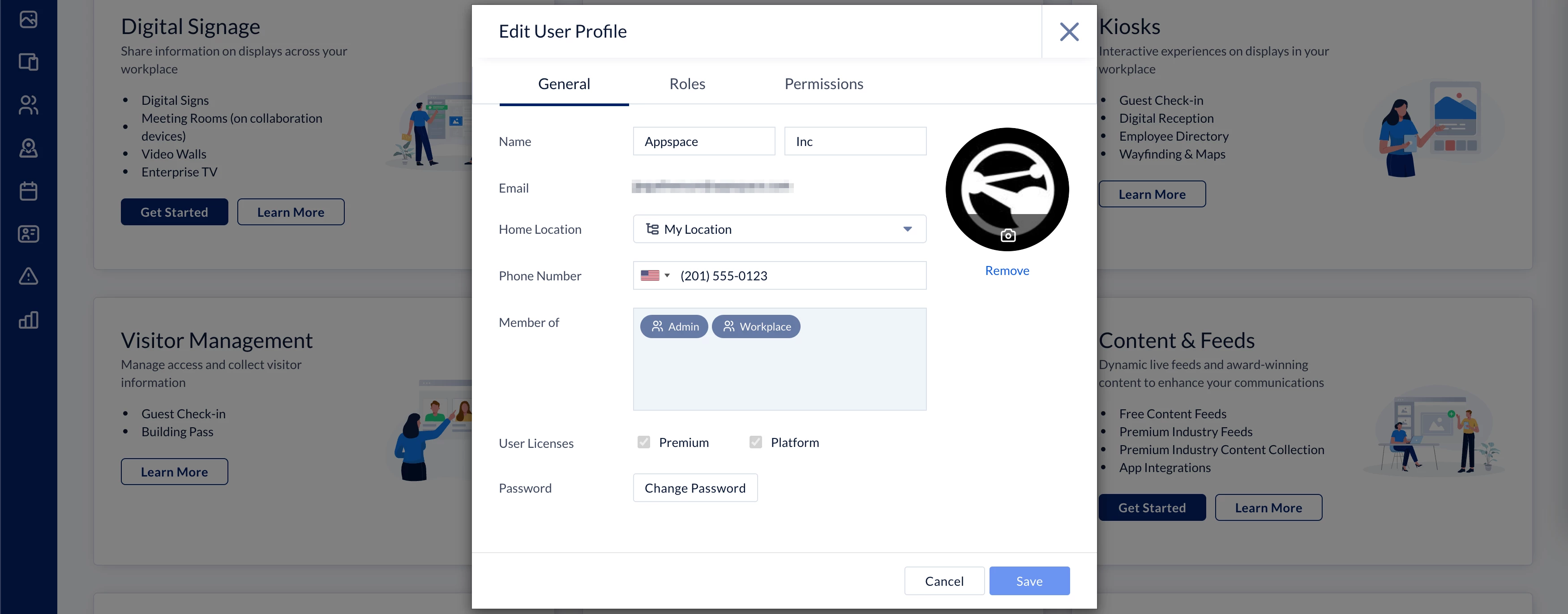Toggle the Premium license checkbox

coord(643,442)
